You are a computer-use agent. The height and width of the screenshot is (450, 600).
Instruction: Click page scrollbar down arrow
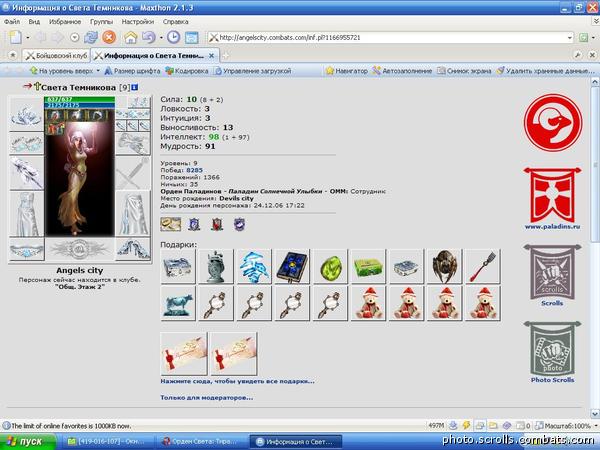pos(595,414)
